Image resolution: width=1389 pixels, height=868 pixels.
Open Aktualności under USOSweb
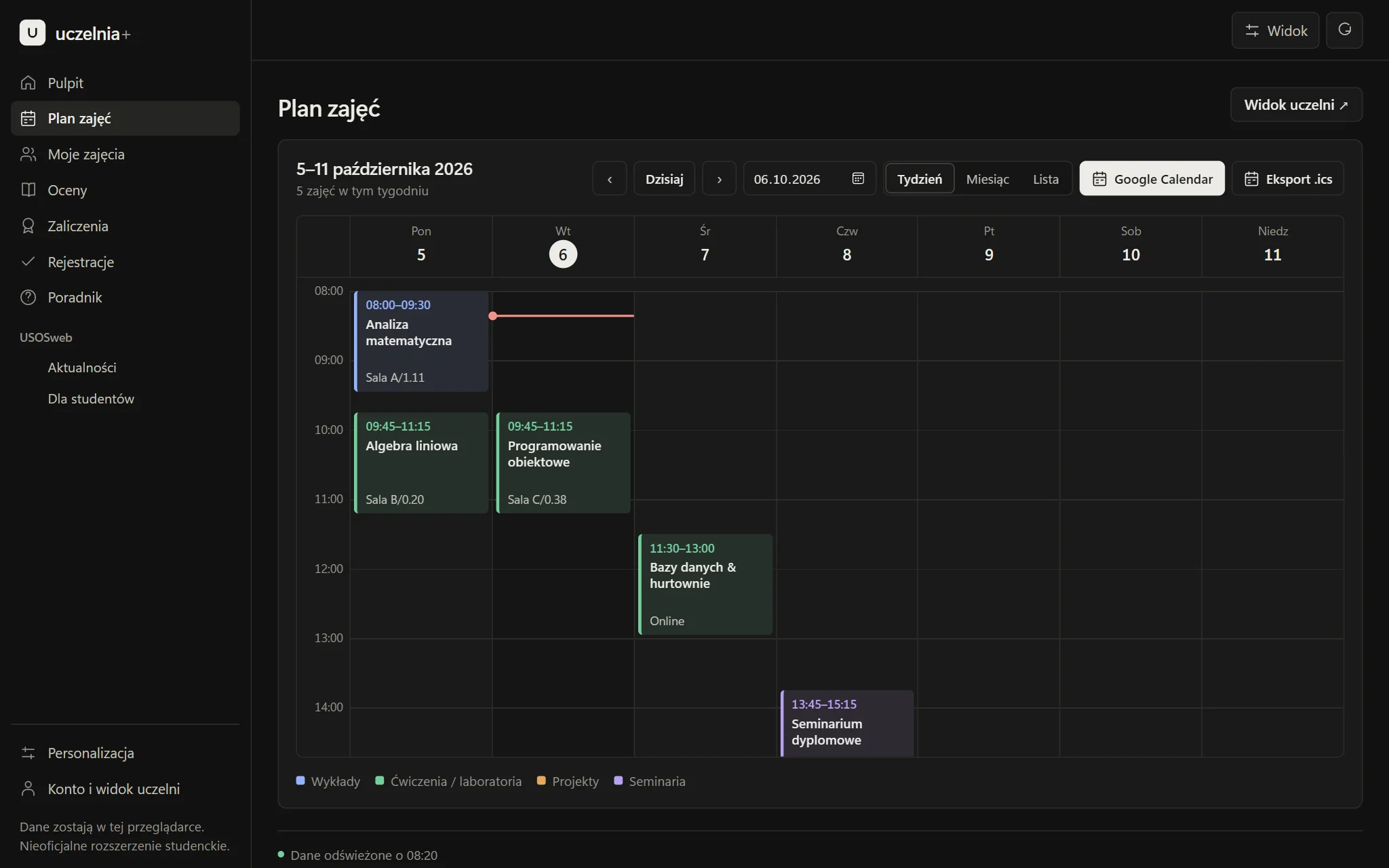(x=82, y=368)
